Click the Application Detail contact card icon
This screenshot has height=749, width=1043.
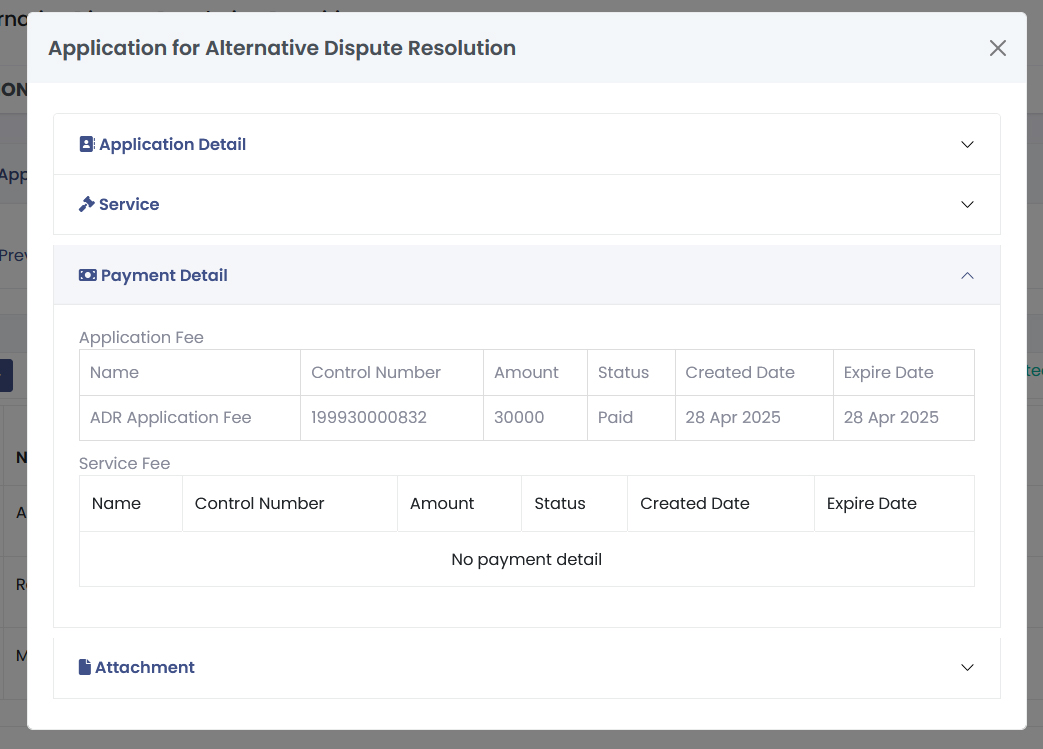point(87,144)
